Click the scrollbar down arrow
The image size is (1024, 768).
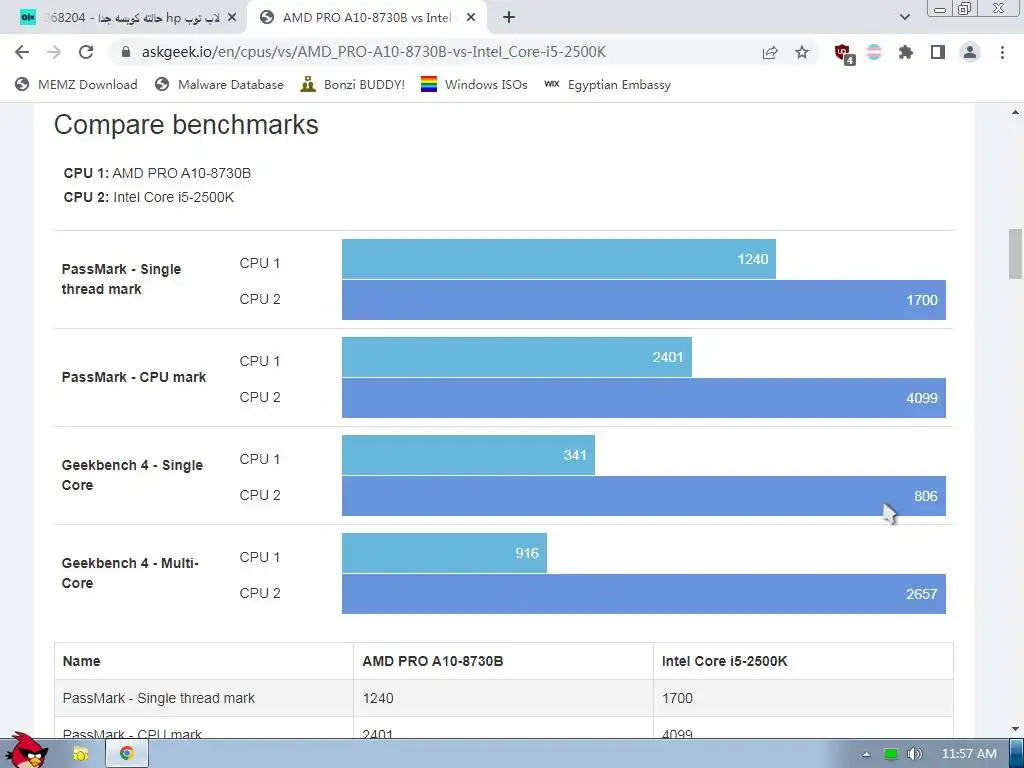tap(1015, 729)
